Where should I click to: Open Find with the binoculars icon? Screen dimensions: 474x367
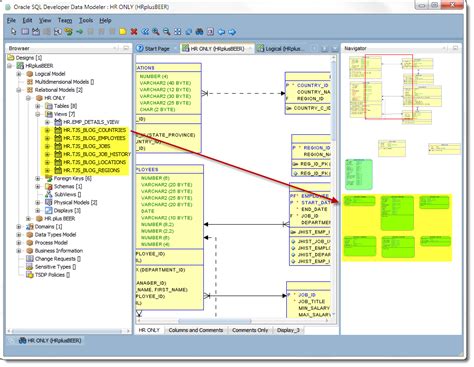pyautogui.click(x=199, y=32)
